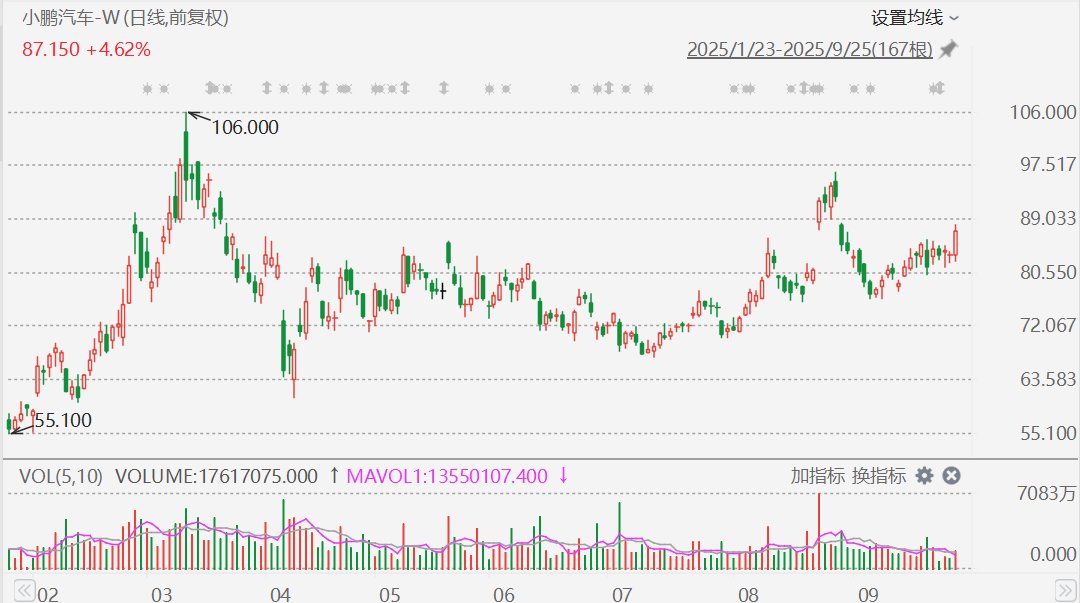Click the rightmost event marker above the chart

(937, 89)
